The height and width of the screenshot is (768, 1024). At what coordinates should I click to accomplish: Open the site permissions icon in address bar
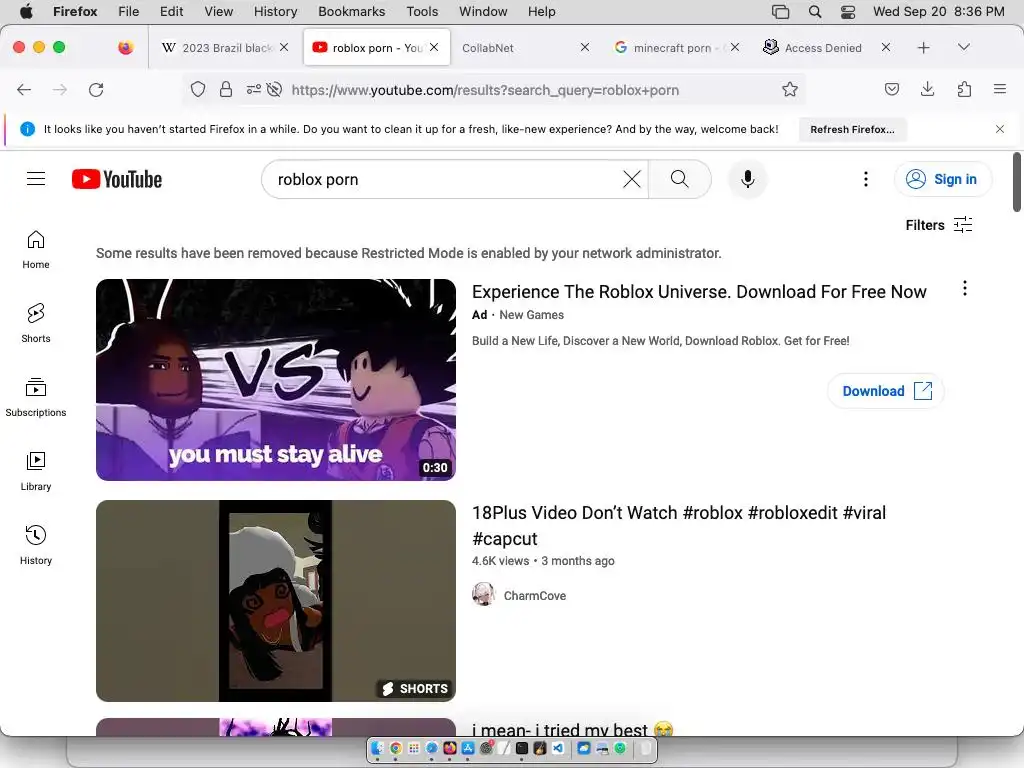[x=253, y=89]
